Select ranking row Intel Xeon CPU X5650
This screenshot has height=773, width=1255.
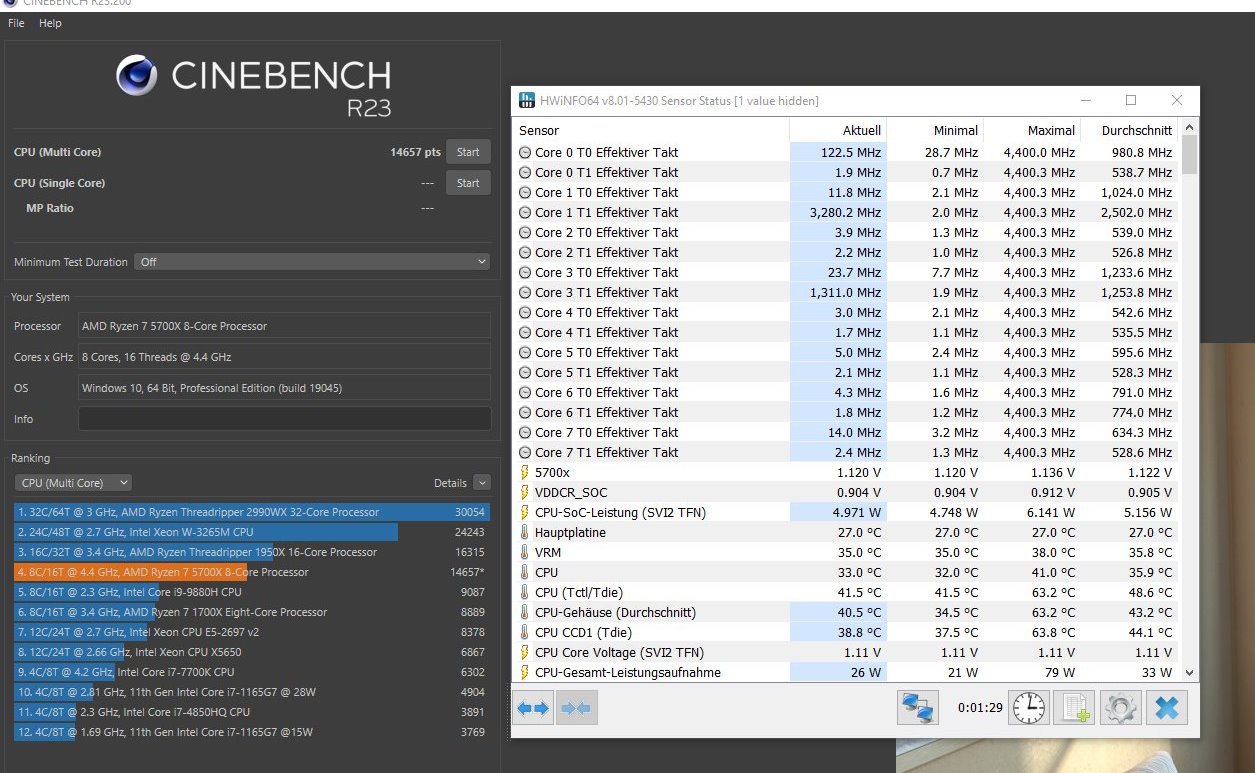(x=252, y=652)
